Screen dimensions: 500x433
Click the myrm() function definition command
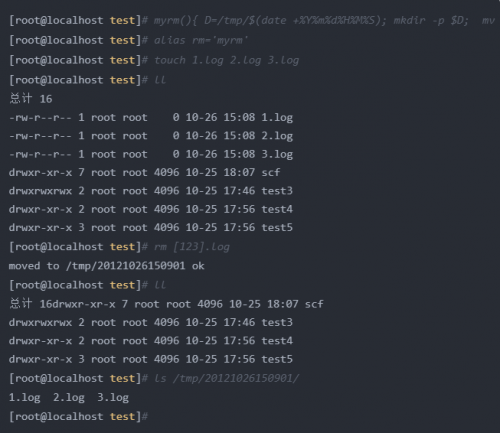click(324, 21)
